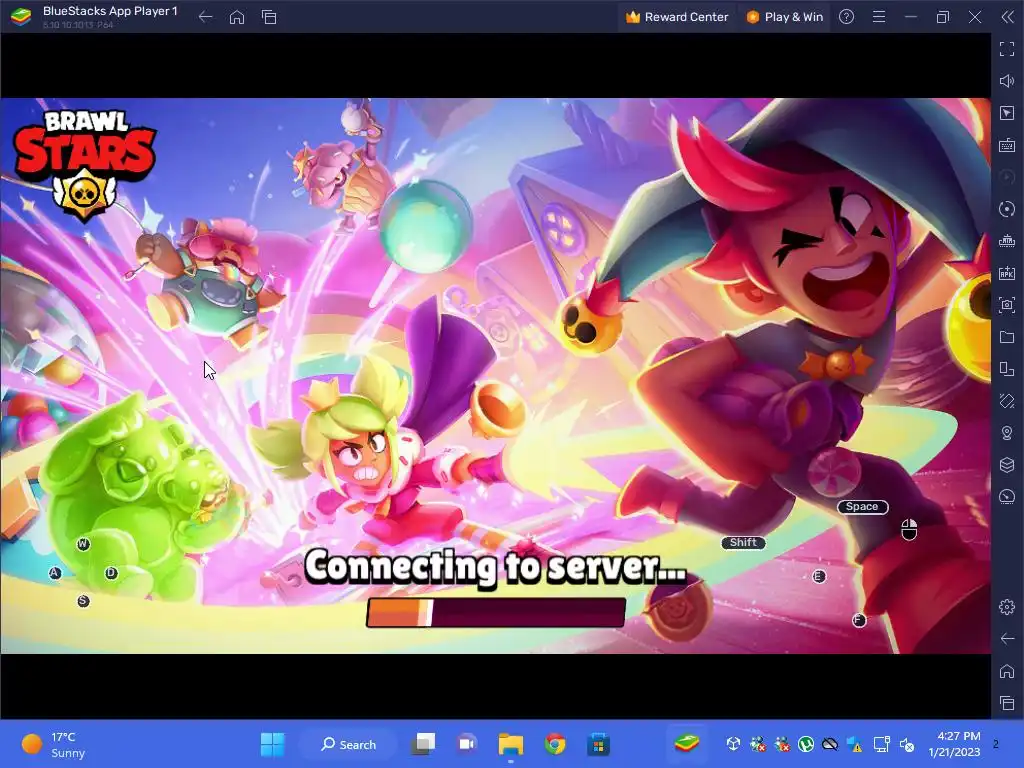This screenshot has width=1024, height=768.
Task: Click the A key overlay
Action: 55,573
